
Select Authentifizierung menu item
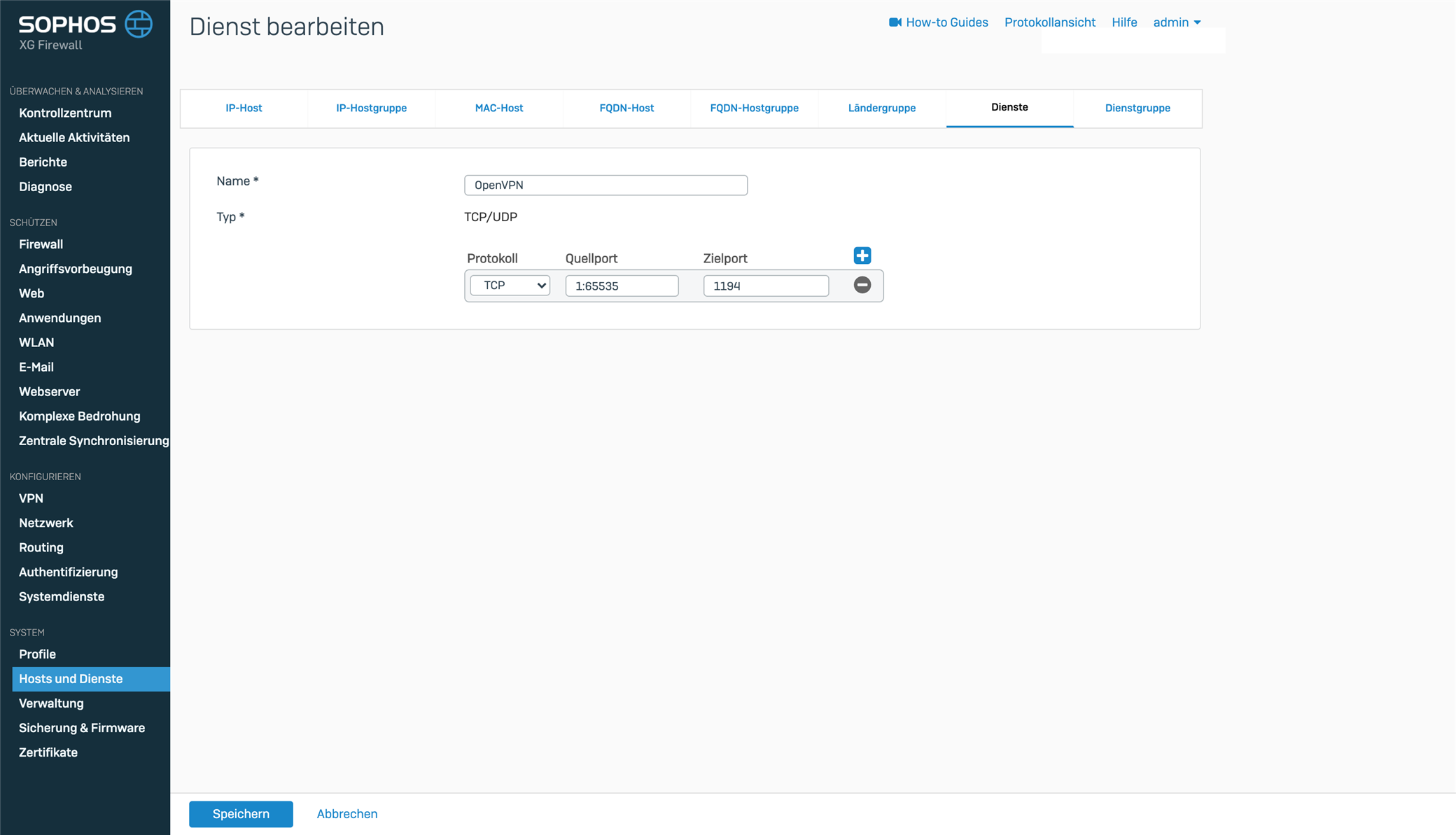69,572
